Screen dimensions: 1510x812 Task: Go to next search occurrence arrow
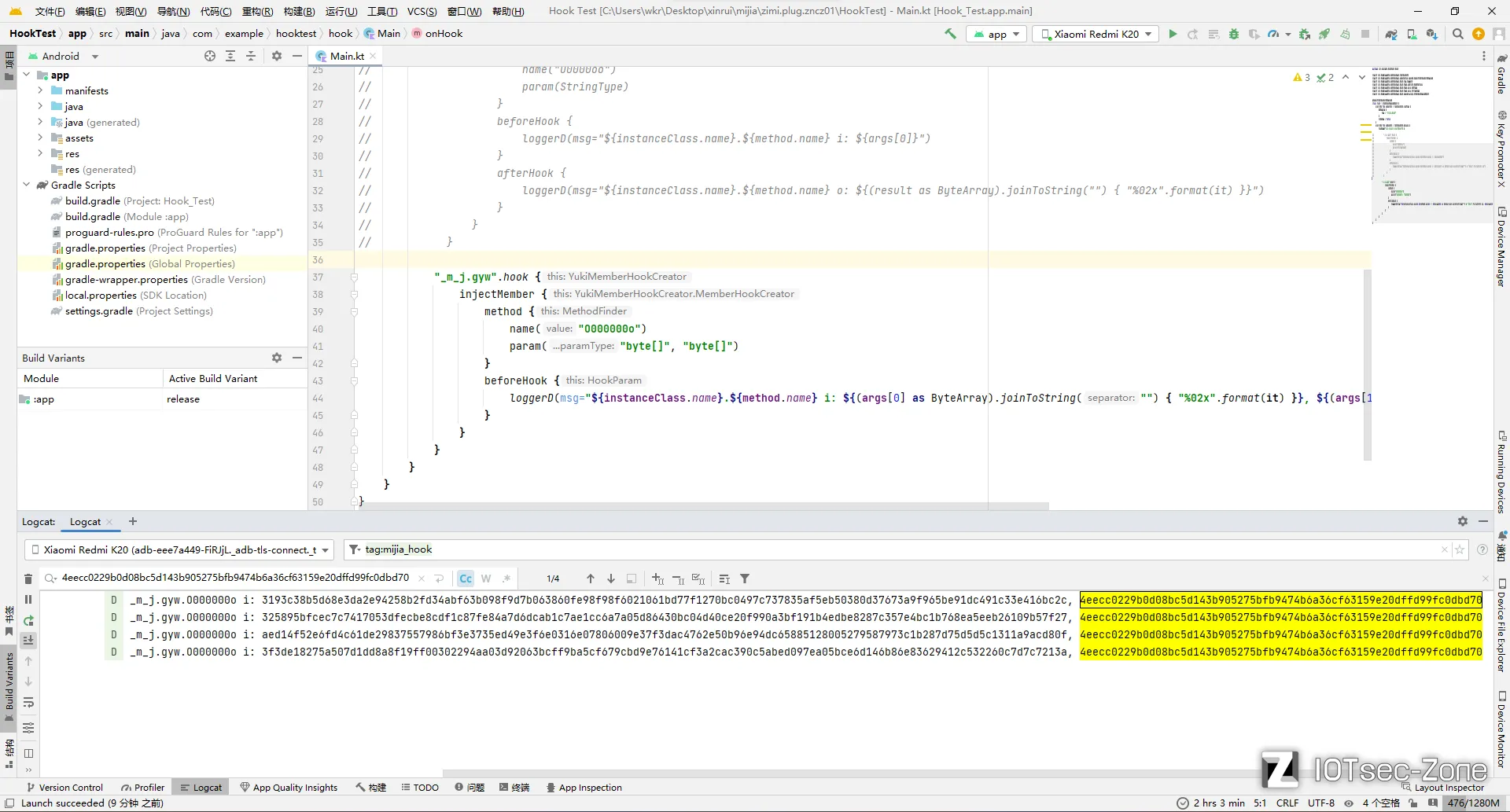pos(611,579)
